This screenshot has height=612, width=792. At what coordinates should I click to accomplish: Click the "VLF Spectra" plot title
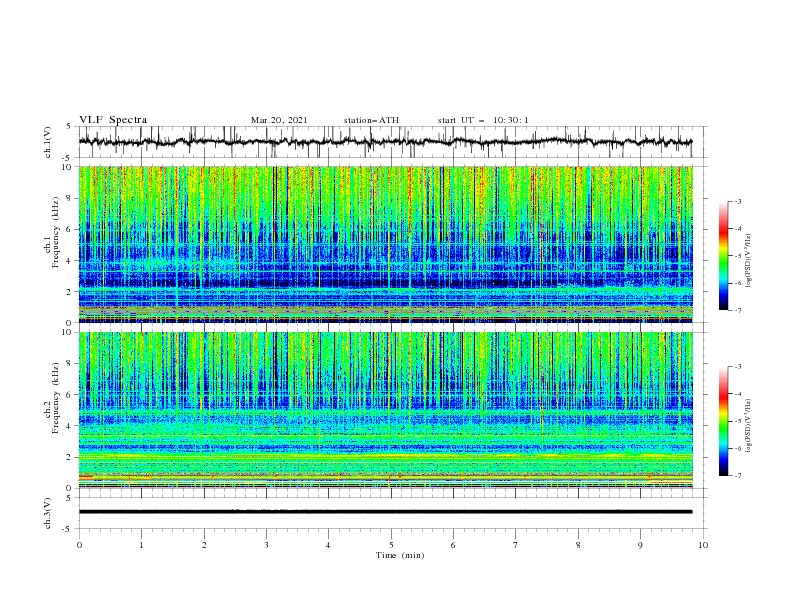[x=113, y=120]
